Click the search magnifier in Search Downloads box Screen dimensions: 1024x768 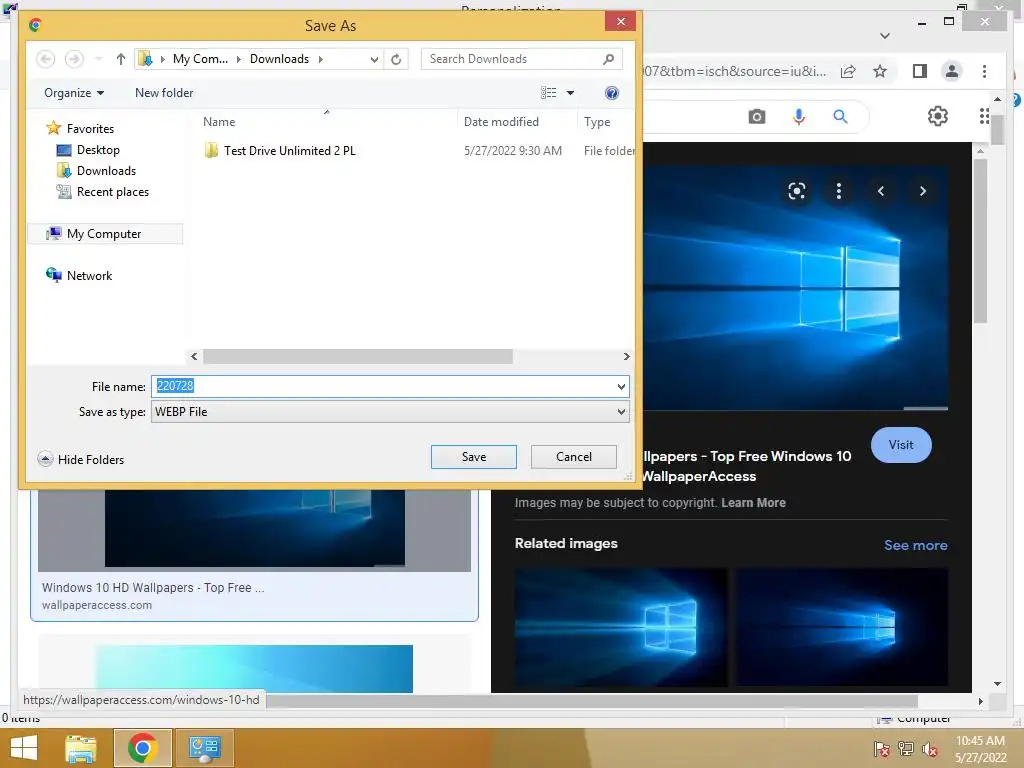tap(608, 59)
